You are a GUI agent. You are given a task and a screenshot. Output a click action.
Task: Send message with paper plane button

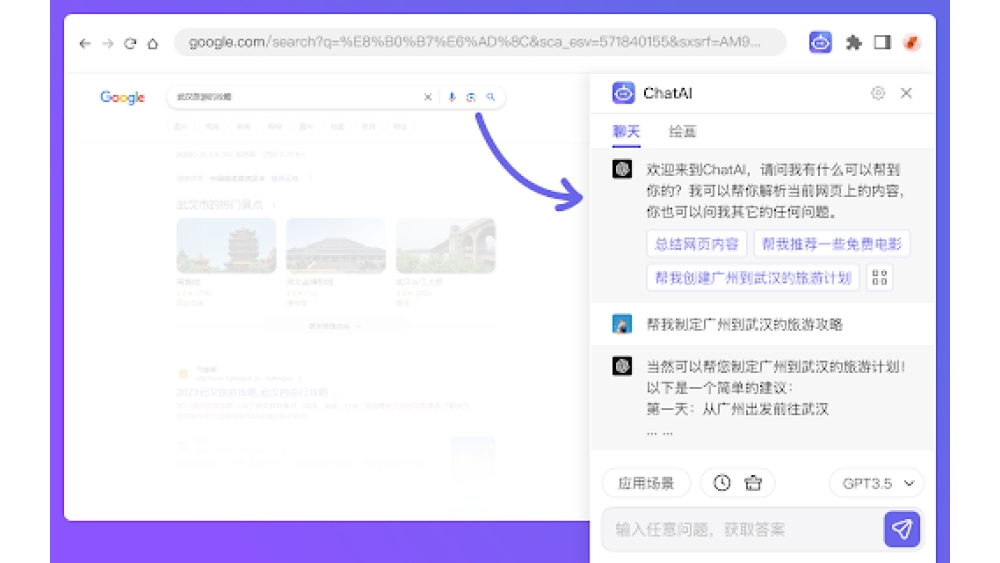pos(902,529)
